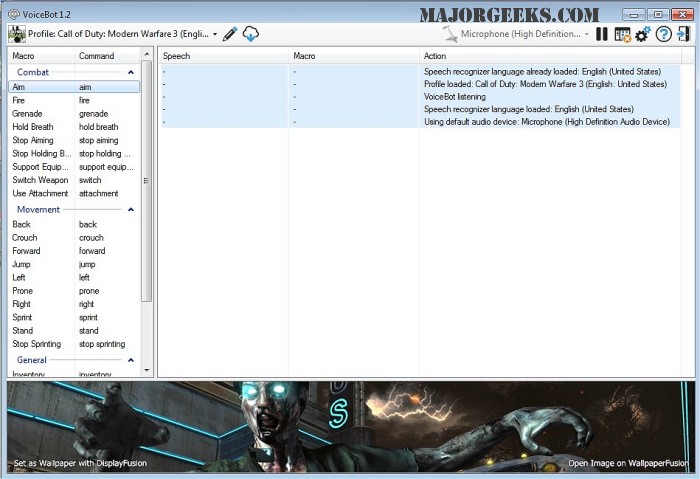
Task: Open the Microphone device dropdown
Action: 525,34
